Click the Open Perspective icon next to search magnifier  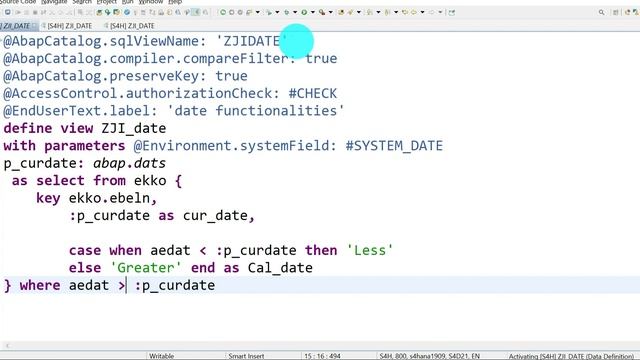pyautogui.click(x=616, y=12)
